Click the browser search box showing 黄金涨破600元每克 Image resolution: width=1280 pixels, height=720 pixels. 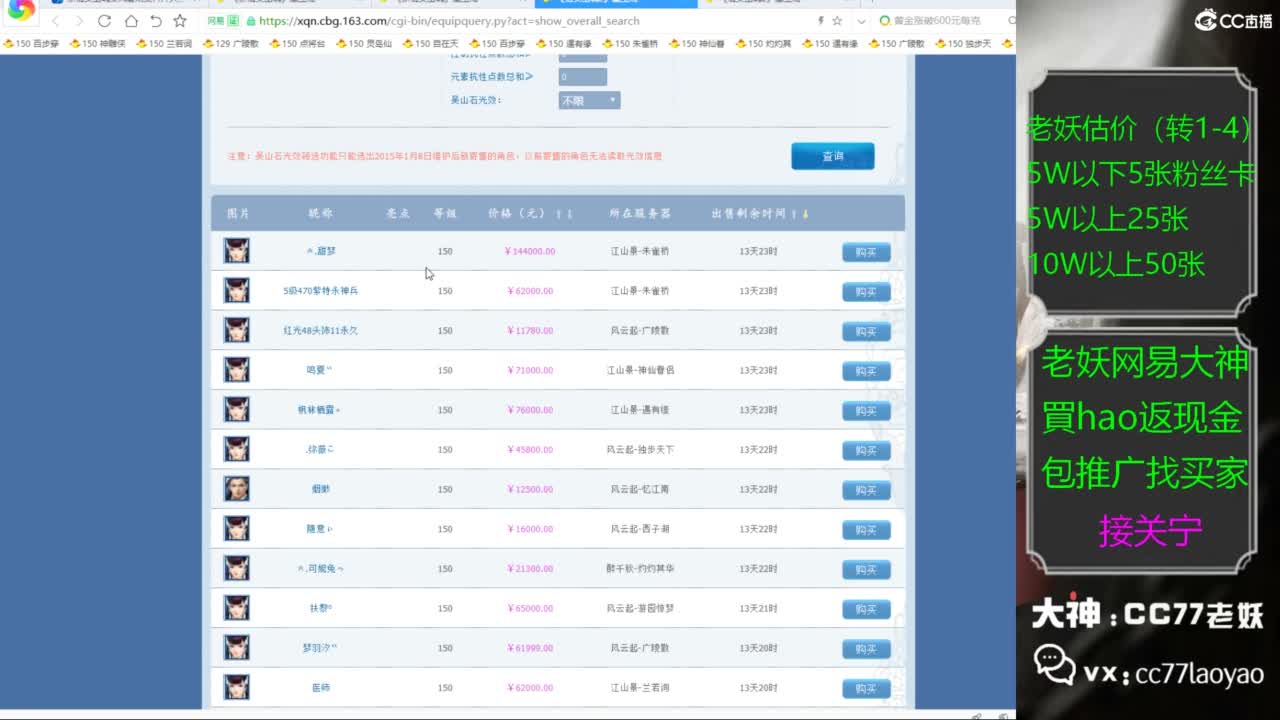coord(940,21)
